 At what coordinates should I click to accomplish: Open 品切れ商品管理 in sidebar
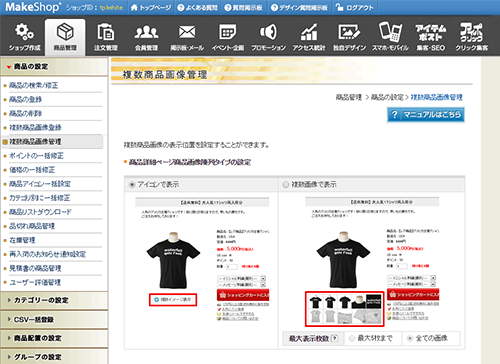32,226
